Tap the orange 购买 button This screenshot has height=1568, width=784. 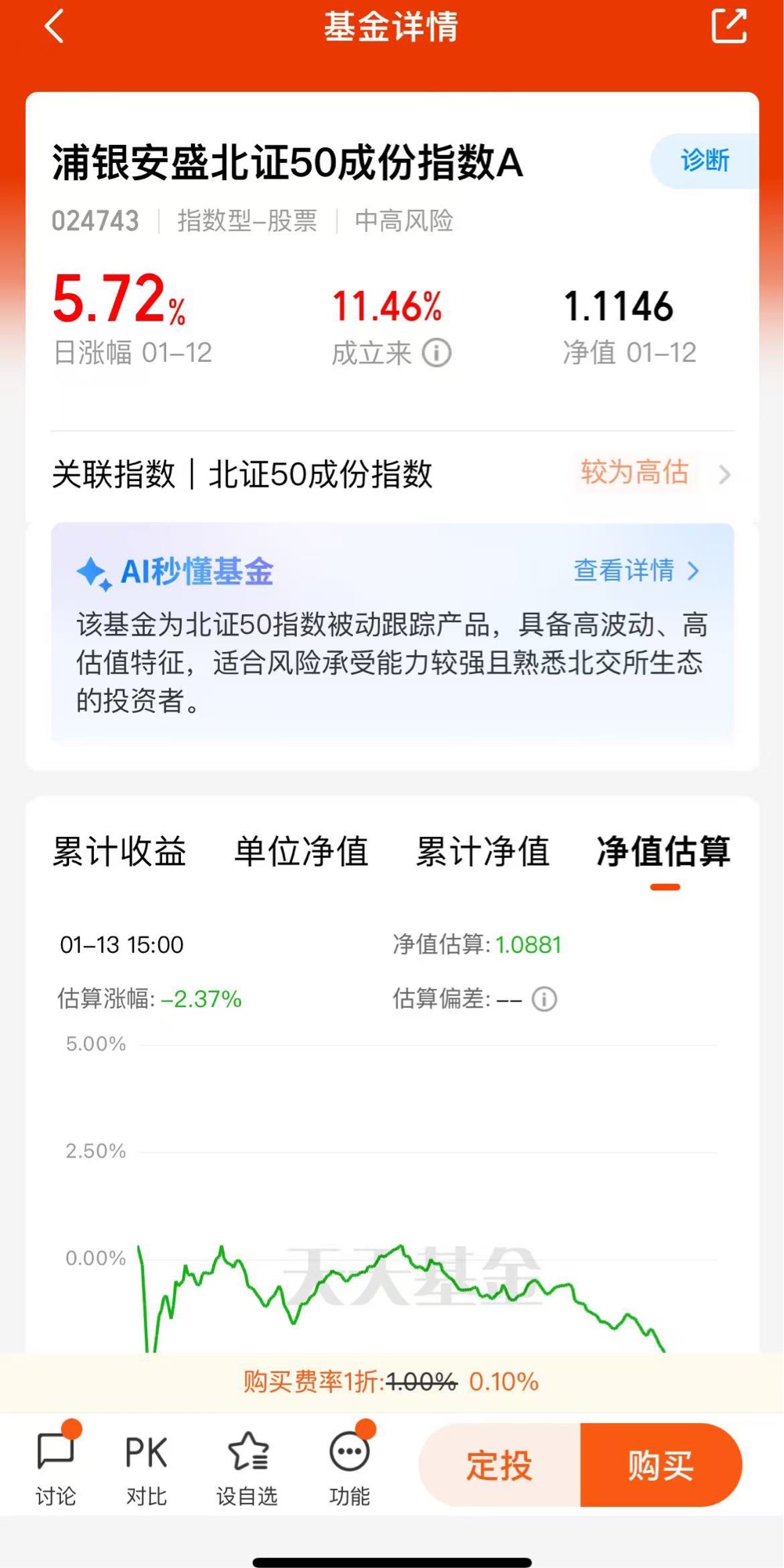pyautogui.click(x=661, y=1465)
